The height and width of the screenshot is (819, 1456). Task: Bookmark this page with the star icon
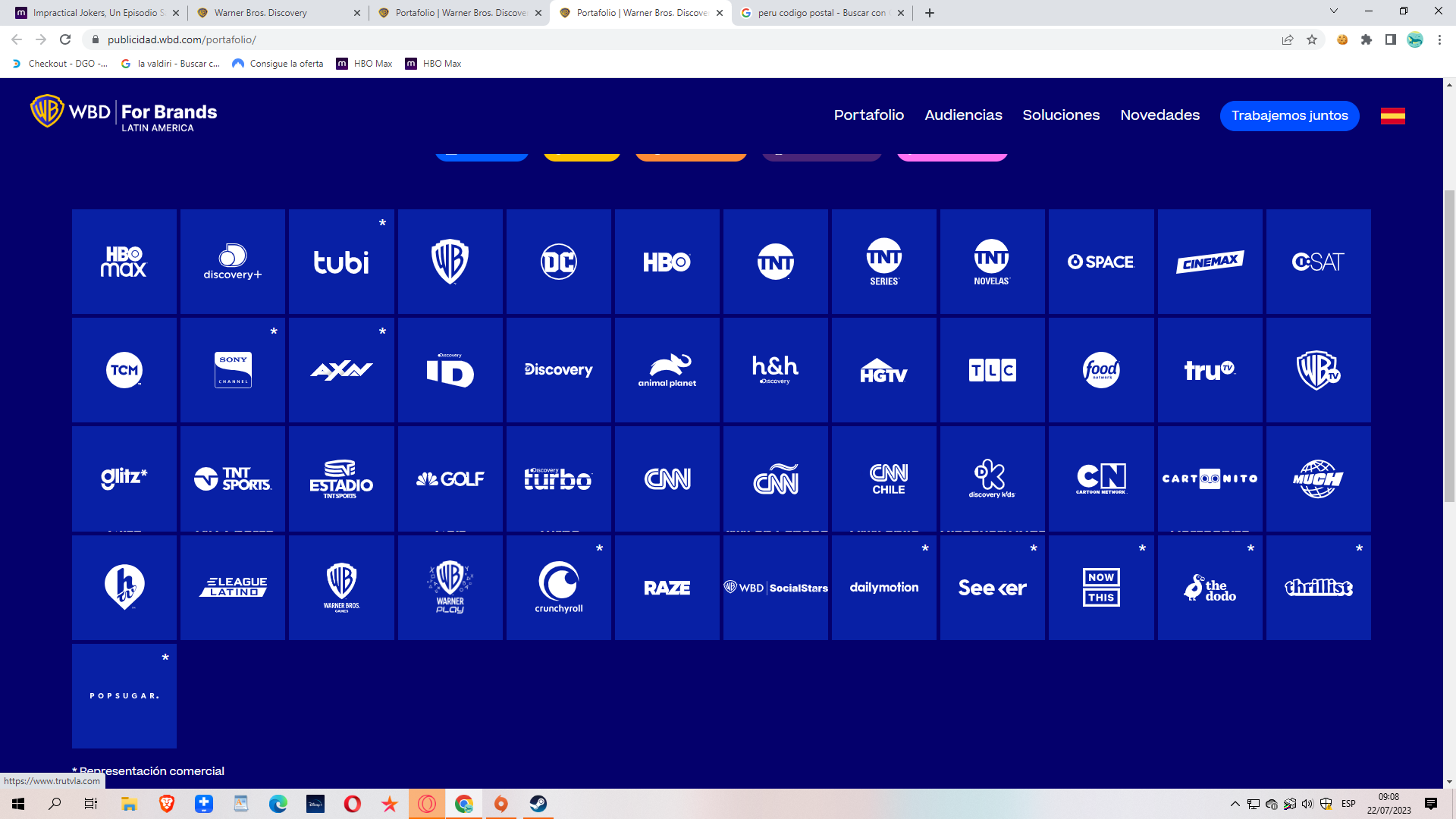click(1312, 39)
